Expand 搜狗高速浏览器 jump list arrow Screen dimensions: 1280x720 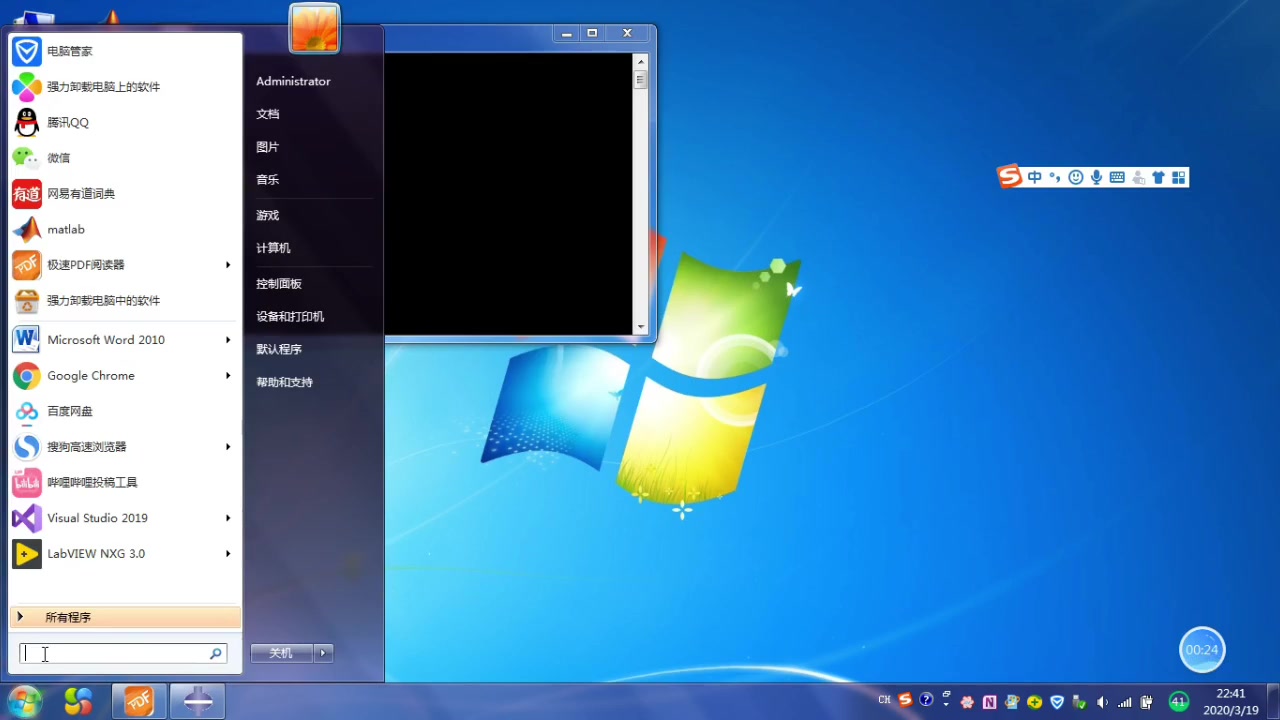[x=228, y=447]
